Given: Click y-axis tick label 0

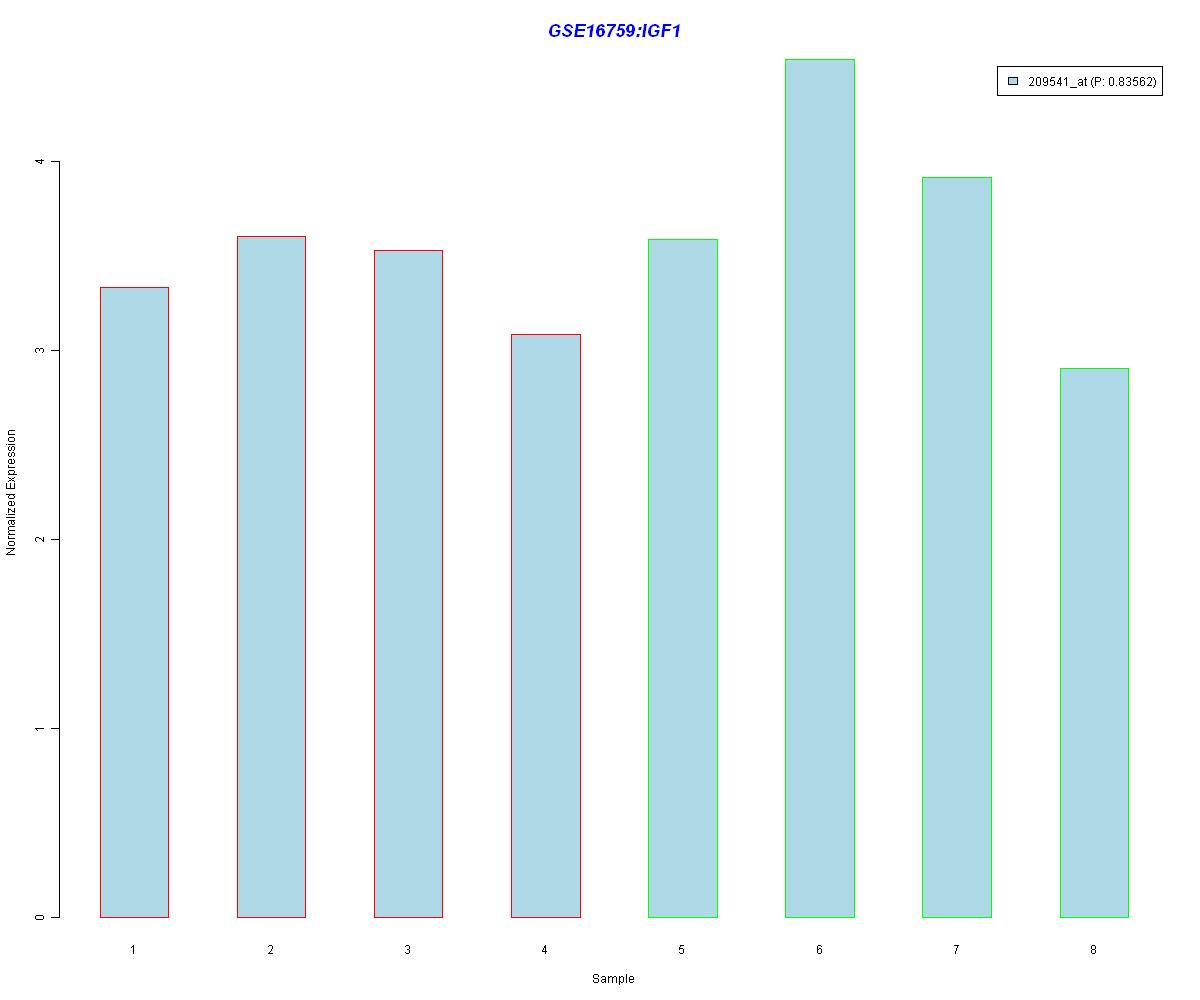Looking at the screenshot, I should (40, 917).
